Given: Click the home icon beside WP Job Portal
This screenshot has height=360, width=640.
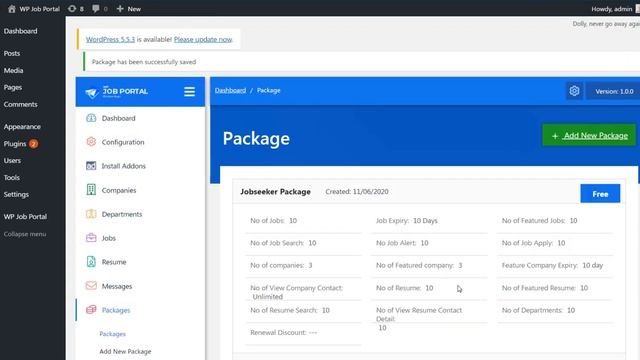Looking at the screenshot, I should point(11,9).
